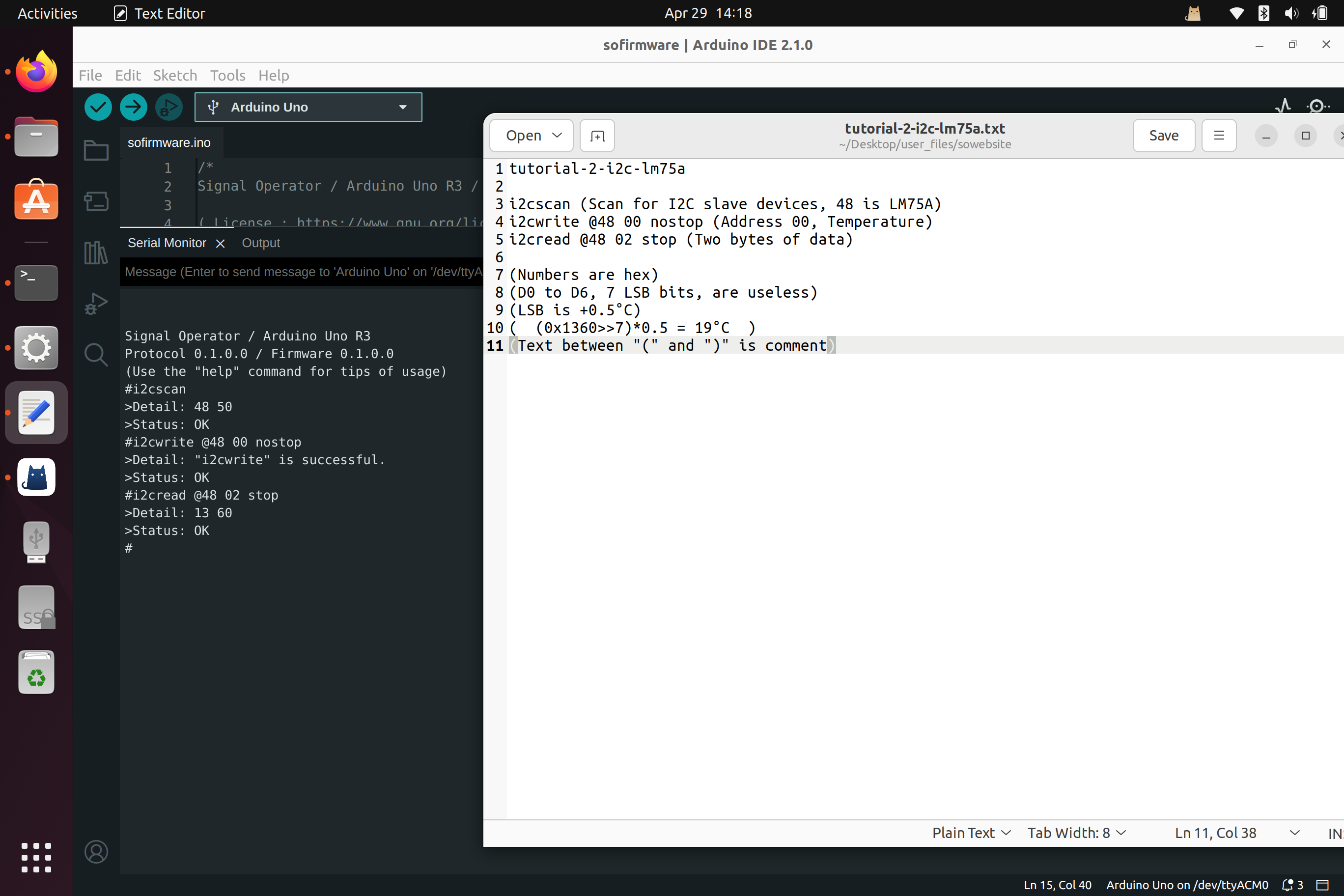The width and height of the screenshot is (1344, 896).
Task: Close the Serial Monitor tab
Action: [221, 244]
